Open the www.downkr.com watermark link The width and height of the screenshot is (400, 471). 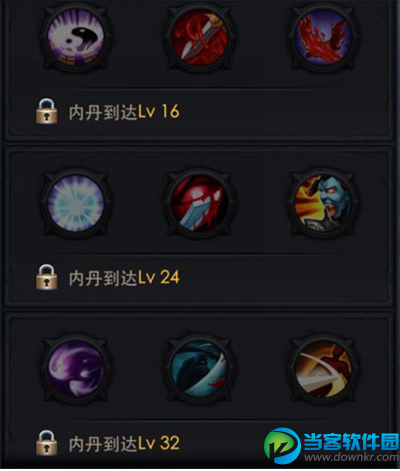351,457
